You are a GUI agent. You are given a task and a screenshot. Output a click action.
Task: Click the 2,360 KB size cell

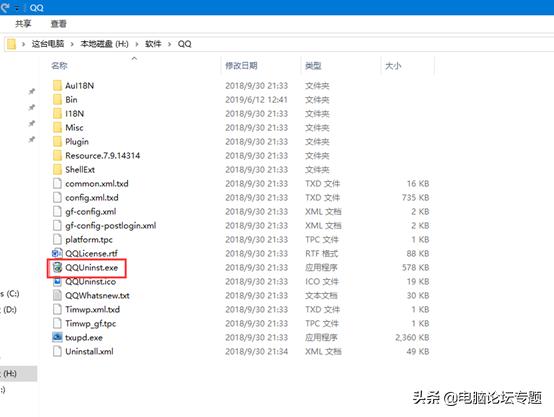(x=412, y=337)
